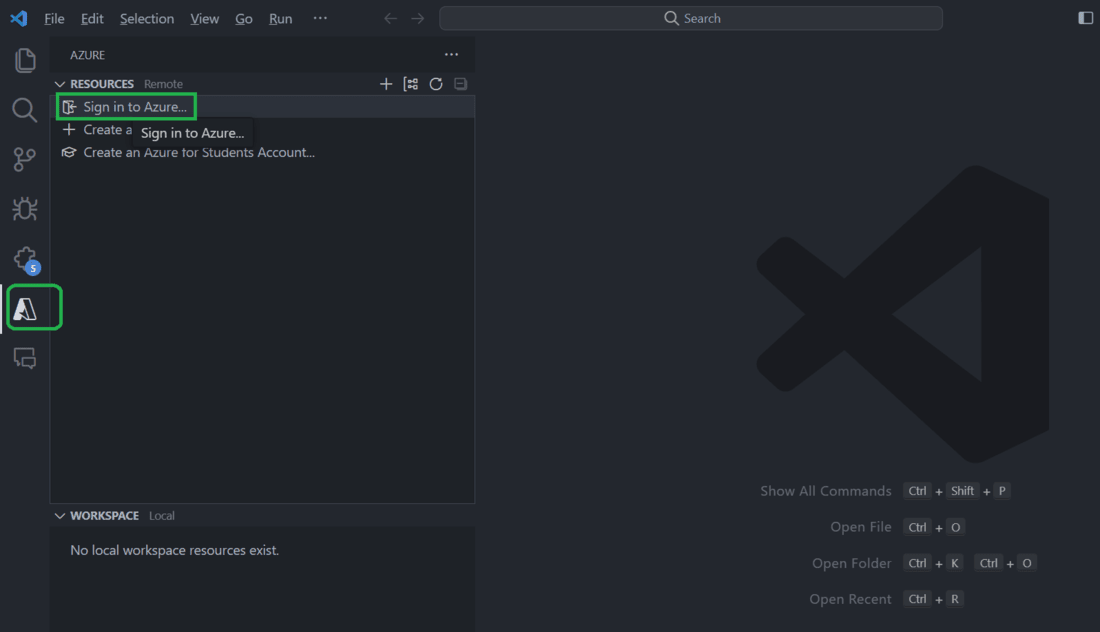Click the AZURE panel title
This screenshot has width=1100, height=632.
pos(88,55)
